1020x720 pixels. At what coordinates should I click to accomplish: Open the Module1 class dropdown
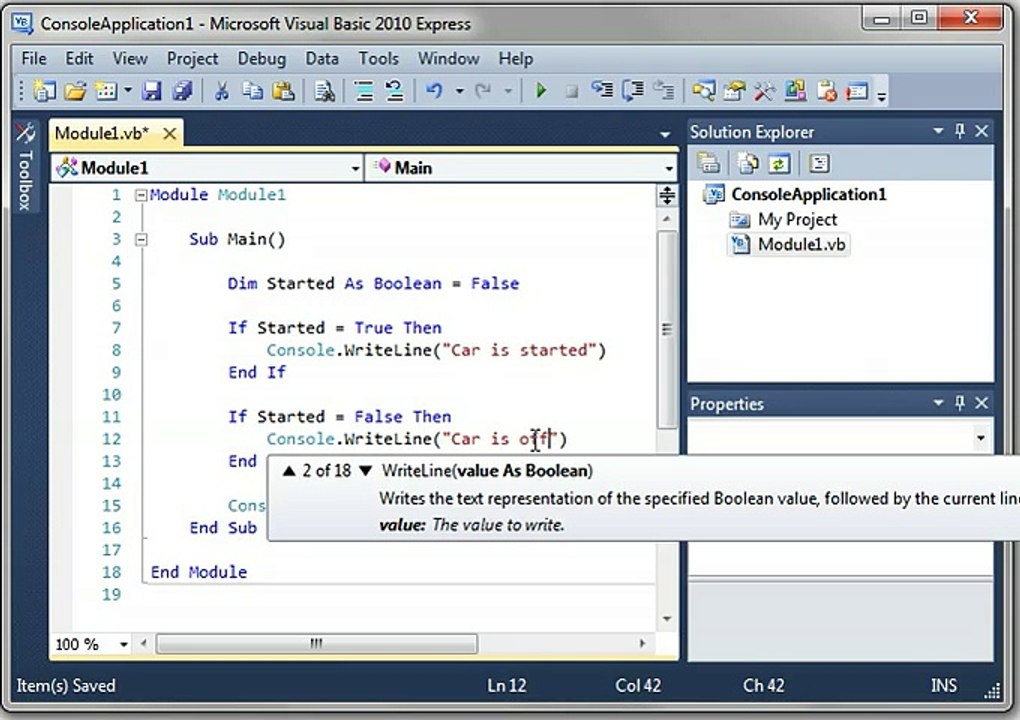click(x=355, y=168)
